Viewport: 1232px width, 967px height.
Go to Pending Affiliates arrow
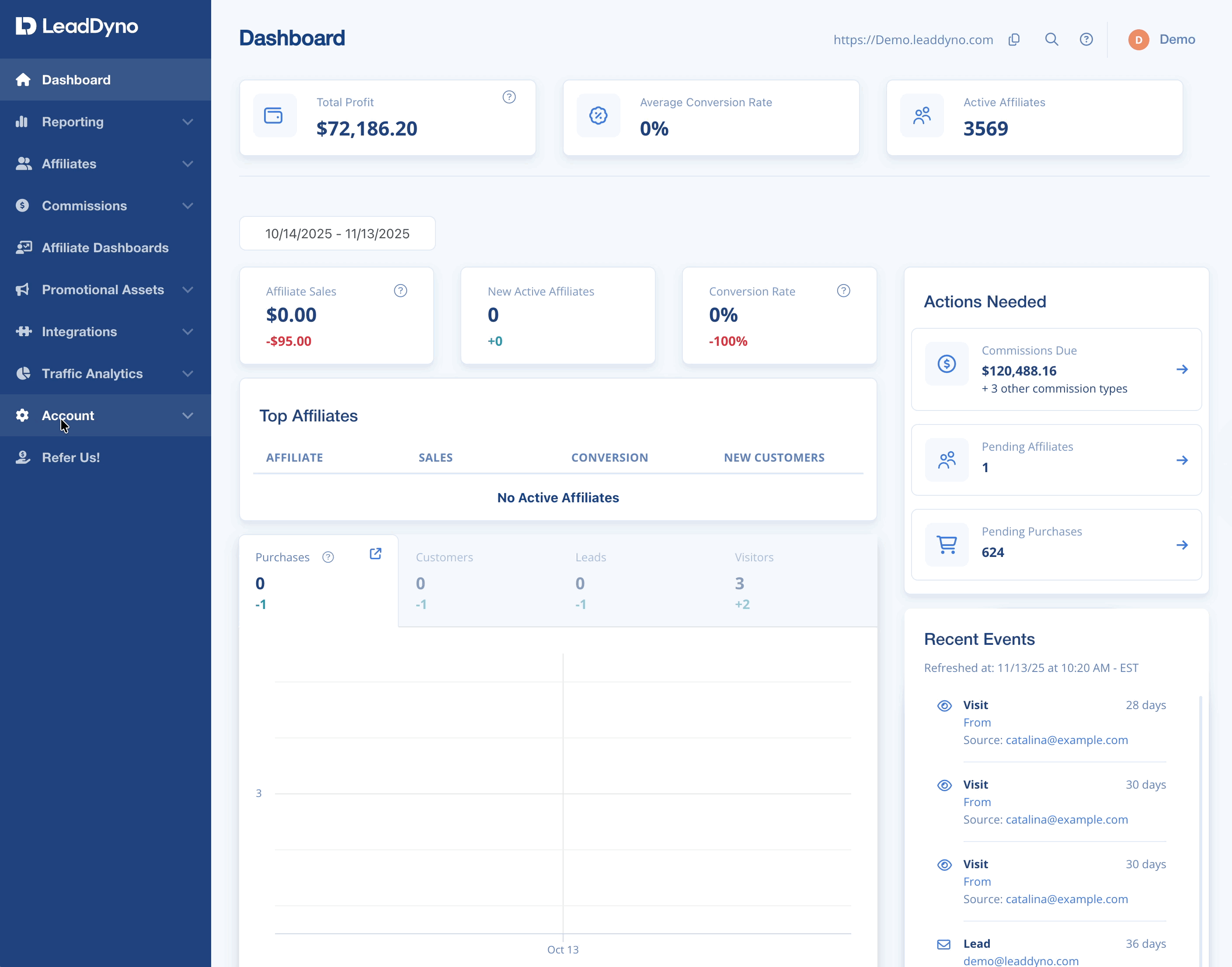pyautogui.click(x=1182, y=460)
